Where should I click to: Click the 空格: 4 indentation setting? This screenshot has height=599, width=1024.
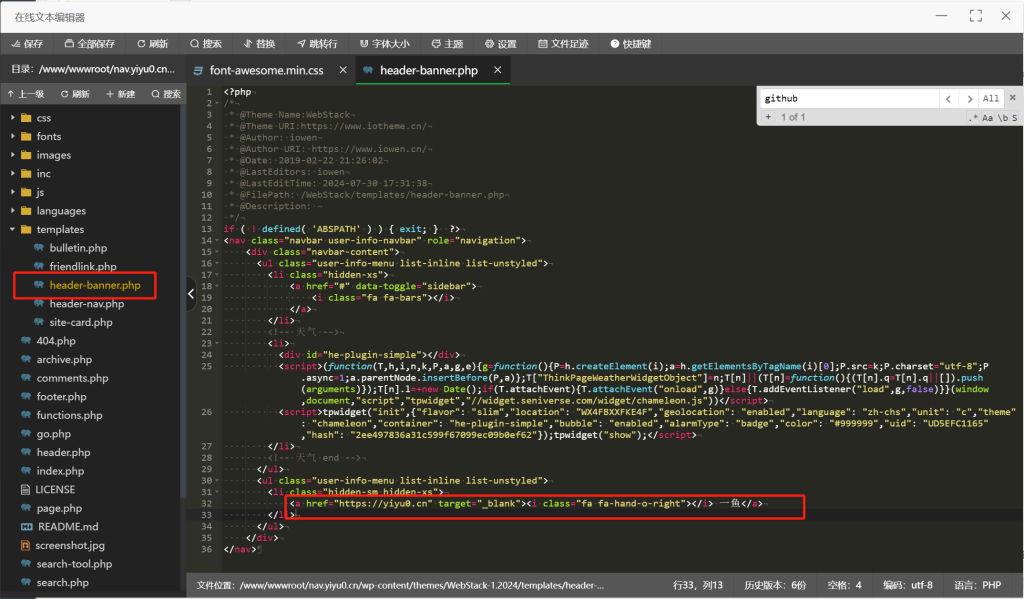point(844,585)
